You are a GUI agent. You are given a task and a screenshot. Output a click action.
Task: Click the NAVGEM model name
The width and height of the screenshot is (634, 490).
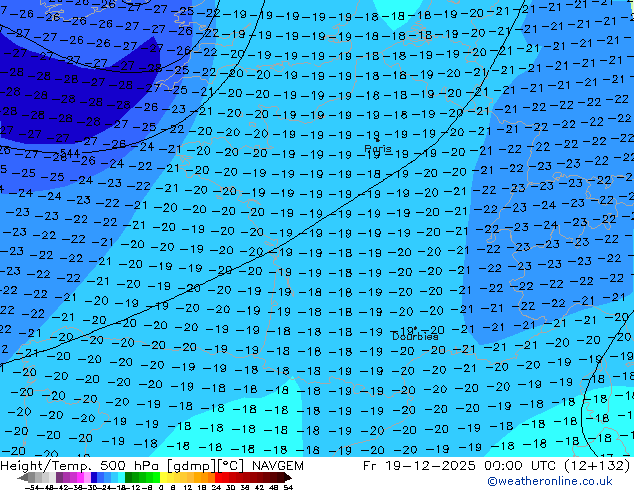277,466
